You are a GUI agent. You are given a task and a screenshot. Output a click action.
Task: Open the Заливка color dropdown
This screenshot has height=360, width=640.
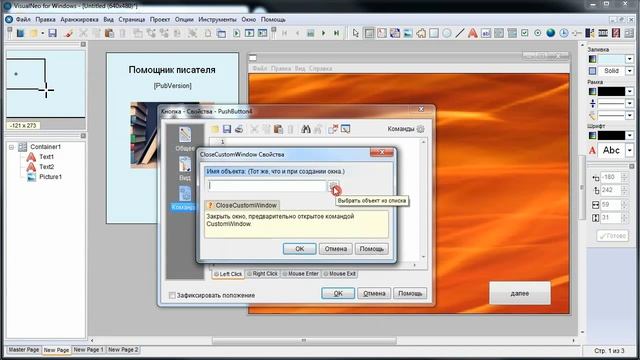tap(629, 59)
